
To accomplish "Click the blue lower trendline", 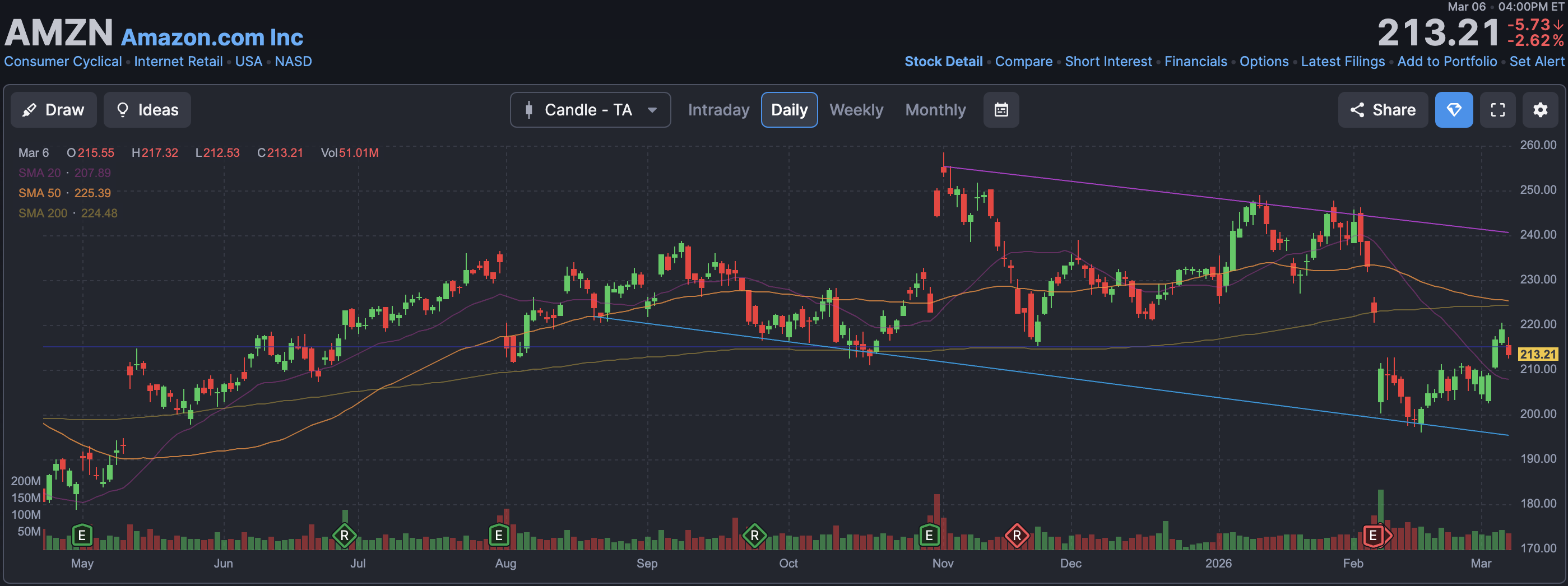I will tap(1052, 376).
